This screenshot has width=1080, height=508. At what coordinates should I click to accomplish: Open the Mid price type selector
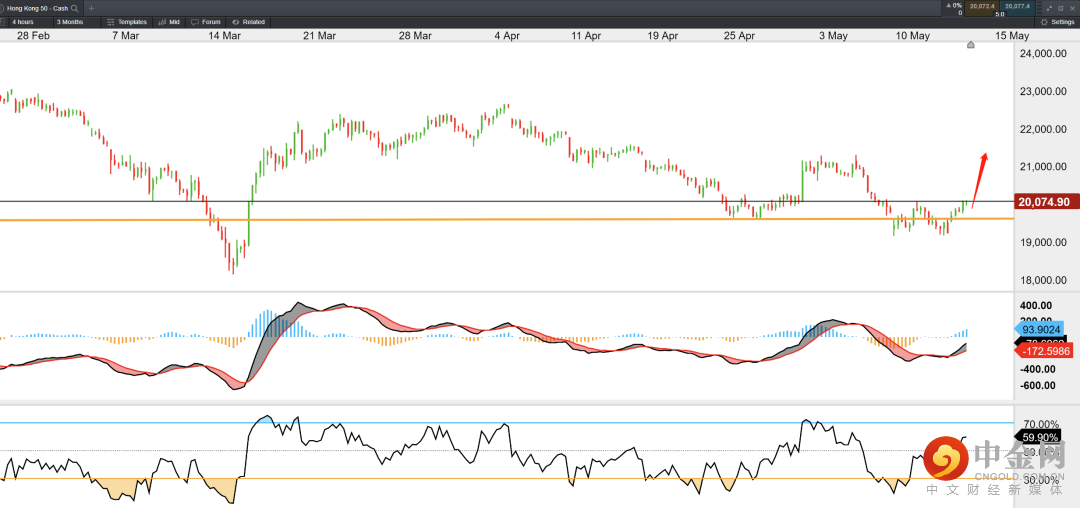(169, 21)
